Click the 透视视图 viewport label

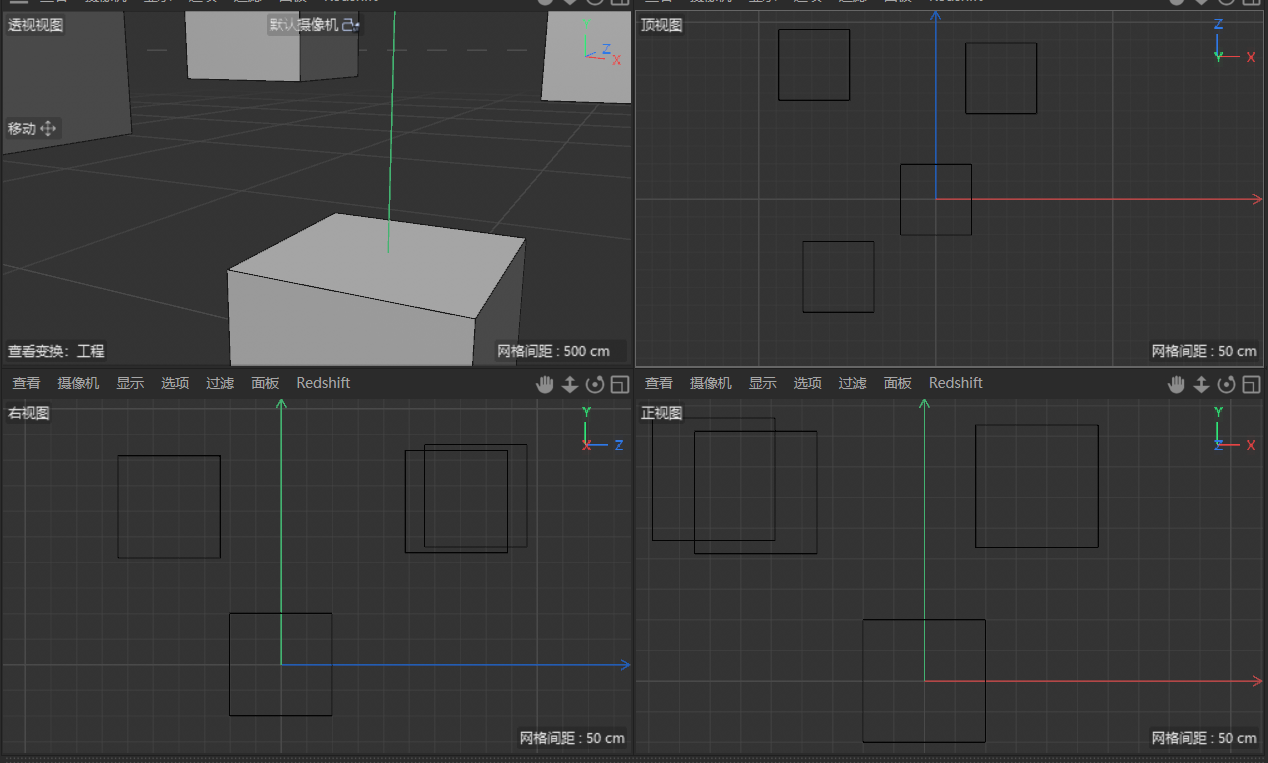(36, 25)
